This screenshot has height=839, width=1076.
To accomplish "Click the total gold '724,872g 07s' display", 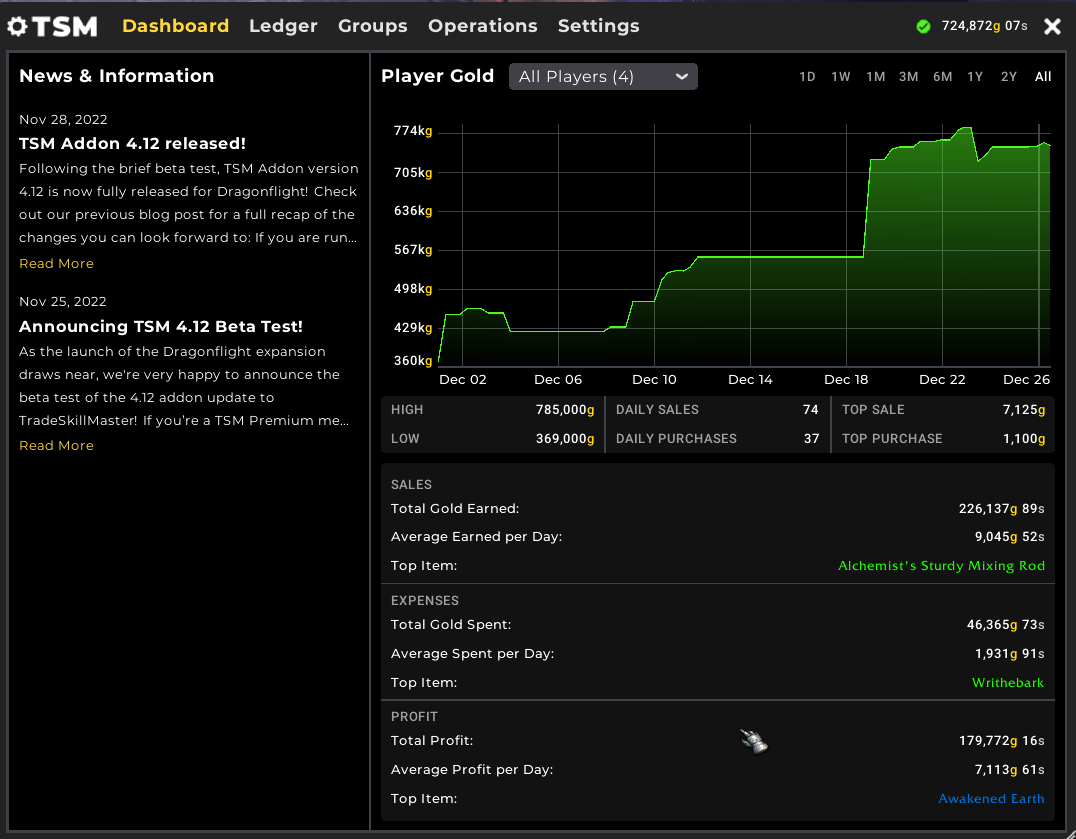I will click(985, 26).
